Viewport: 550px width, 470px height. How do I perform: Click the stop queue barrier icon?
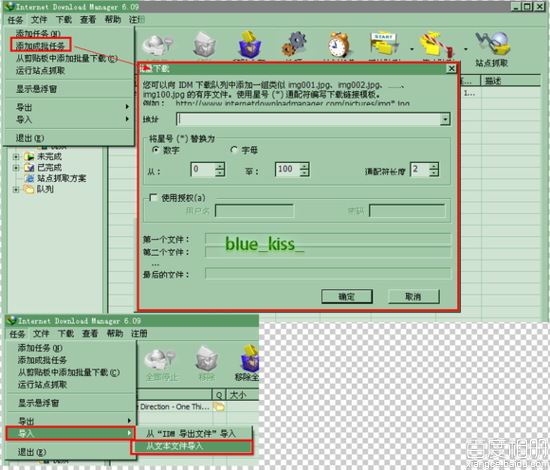coord(437,45)
